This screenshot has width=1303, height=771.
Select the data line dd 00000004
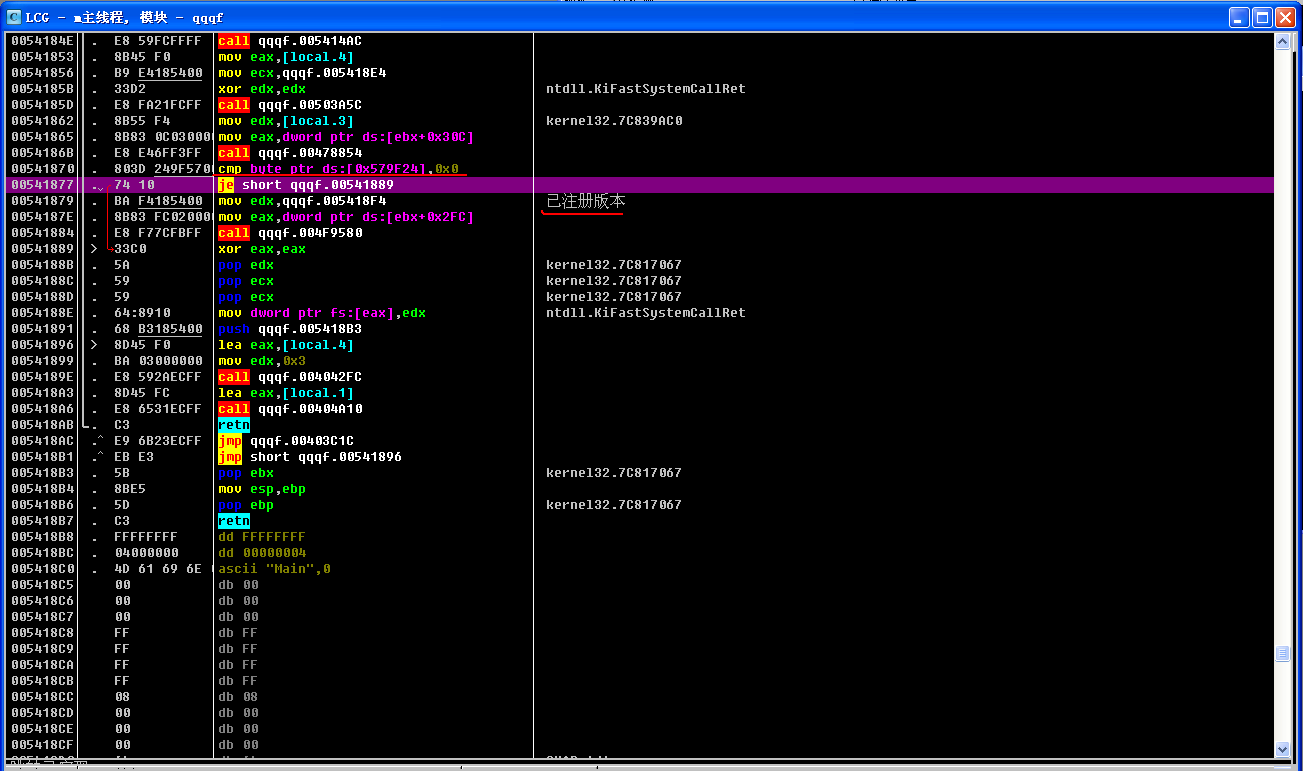[262, 553]
